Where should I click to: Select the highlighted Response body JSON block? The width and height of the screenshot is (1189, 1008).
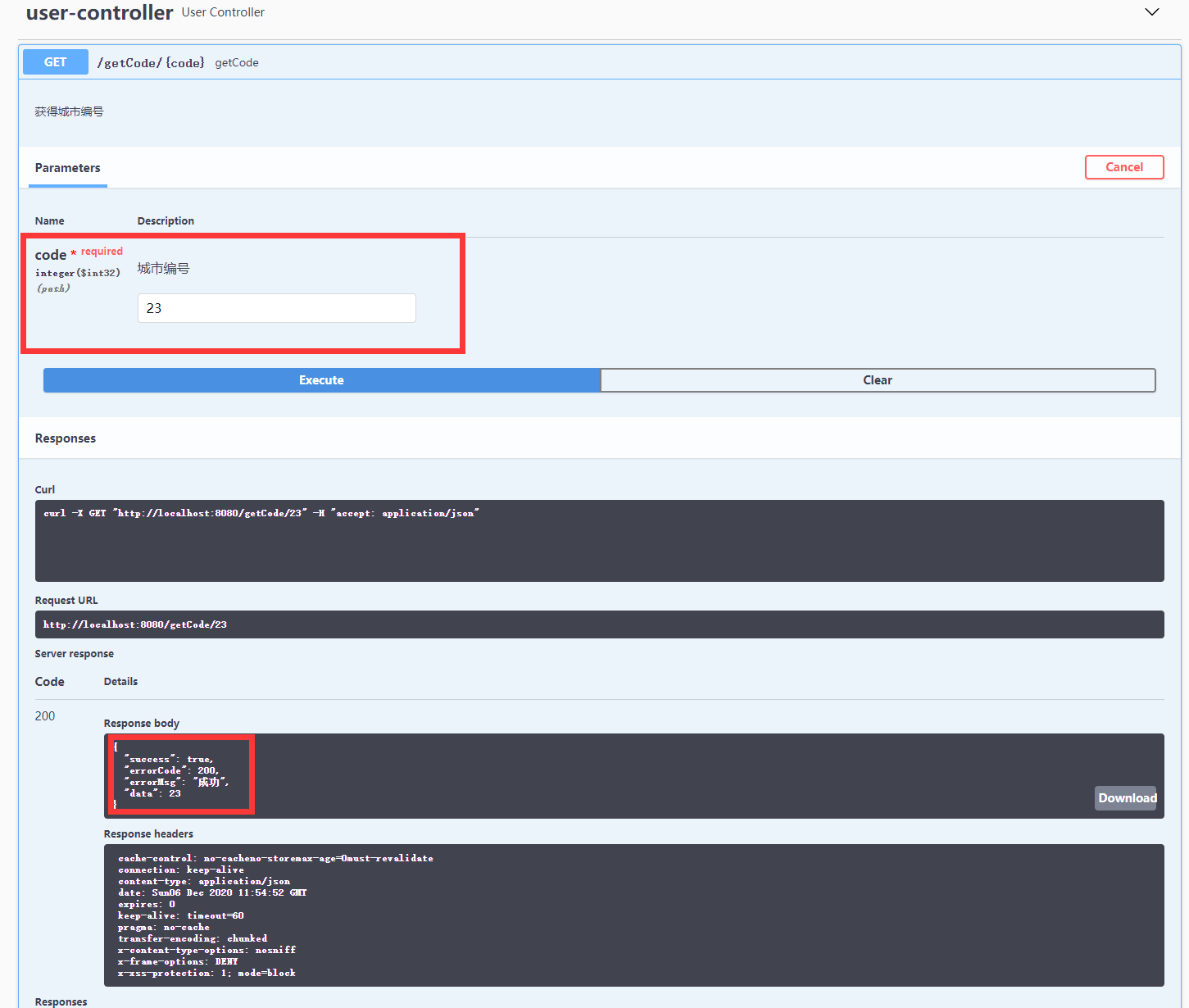click(x=179, y=774)
